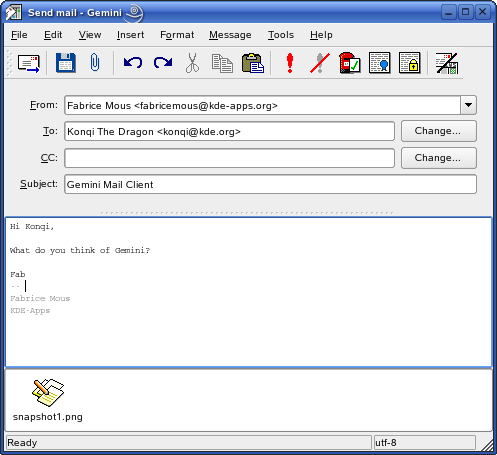
Task: Click the 'KDE-Apps' signature line
Action: point(30,310)
